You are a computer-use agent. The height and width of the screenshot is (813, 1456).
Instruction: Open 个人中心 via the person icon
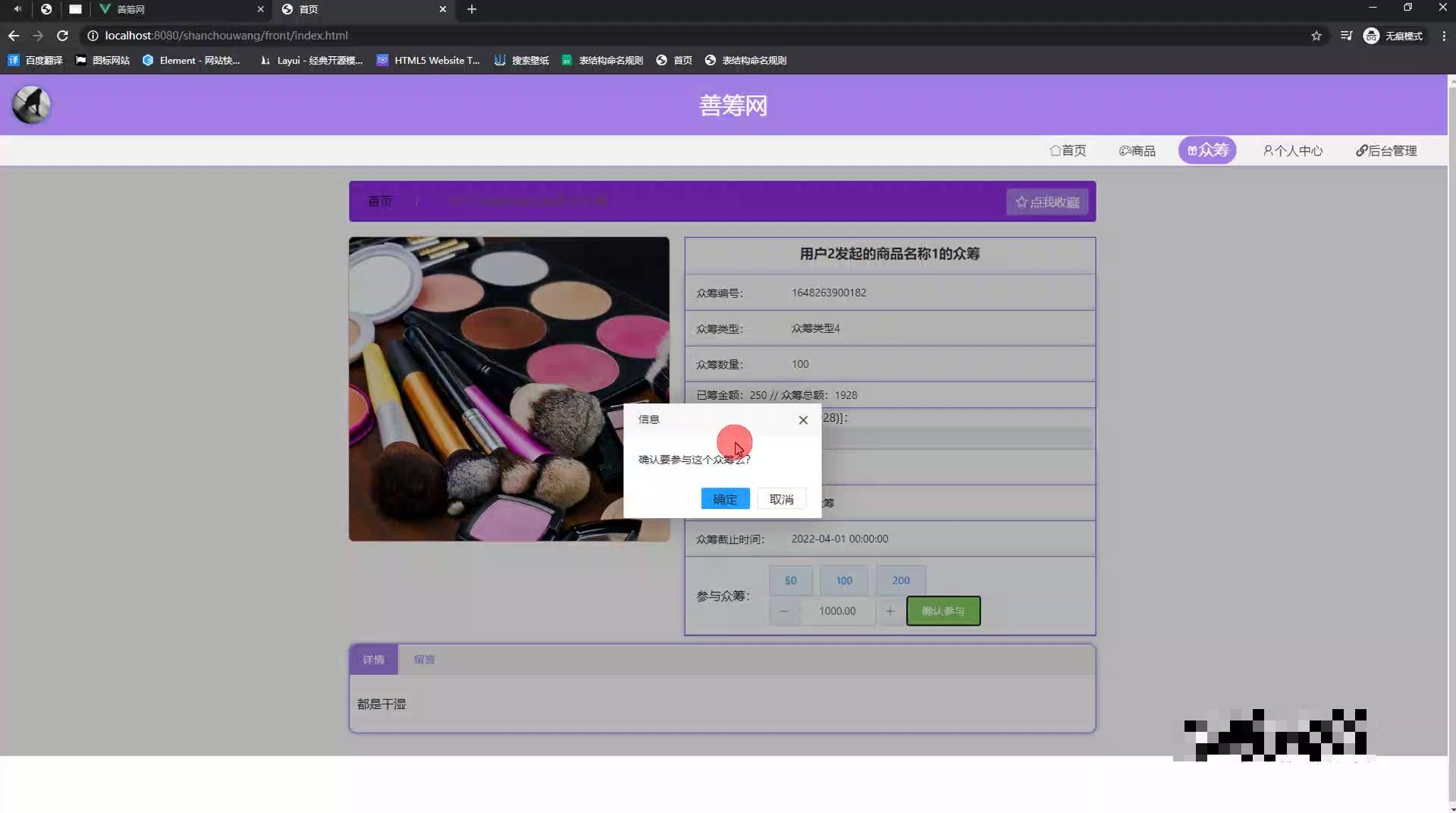click(1292, 150)
